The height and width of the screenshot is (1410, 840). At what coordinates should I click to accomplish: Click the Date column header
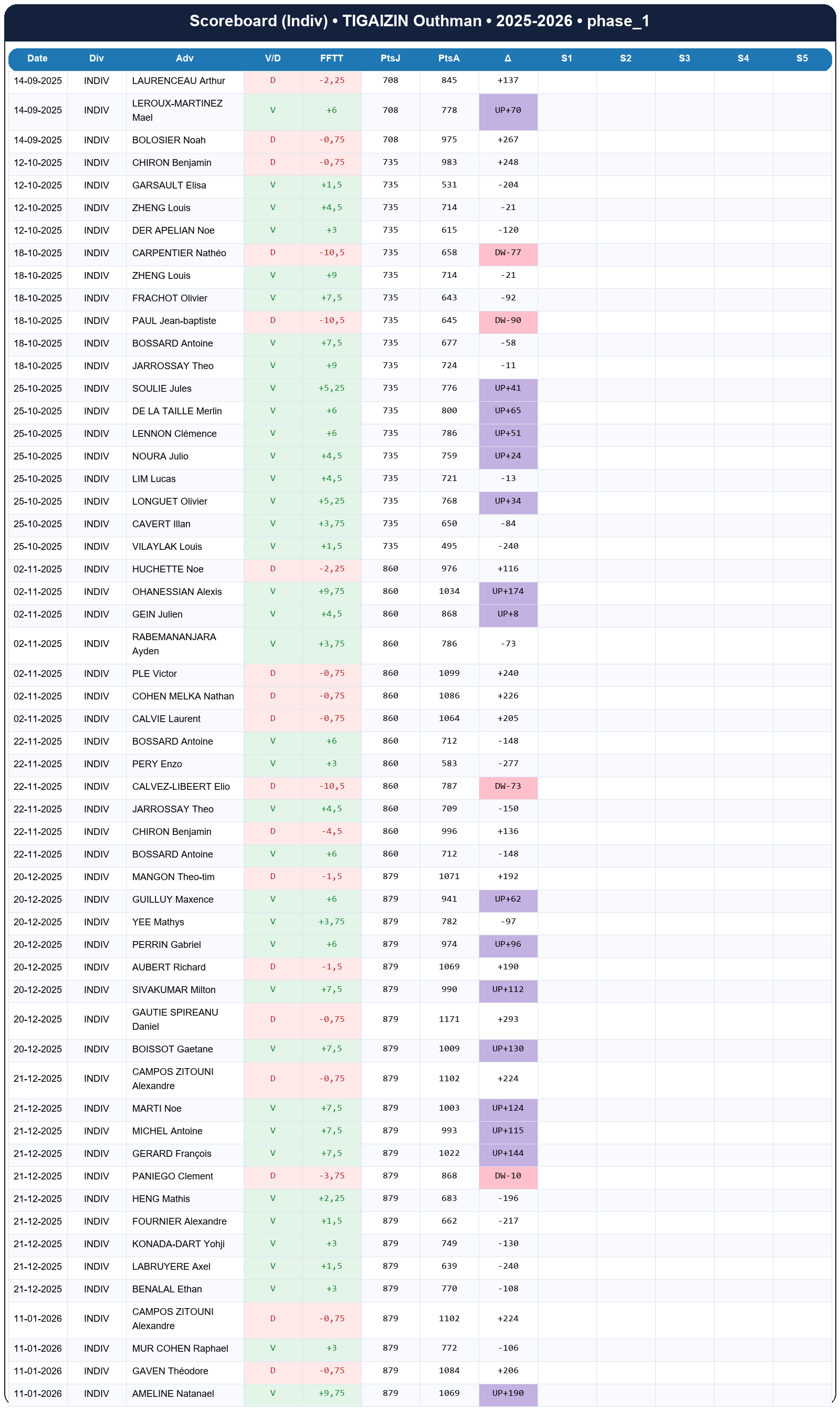pyautogui.click(x=37, y=58)
